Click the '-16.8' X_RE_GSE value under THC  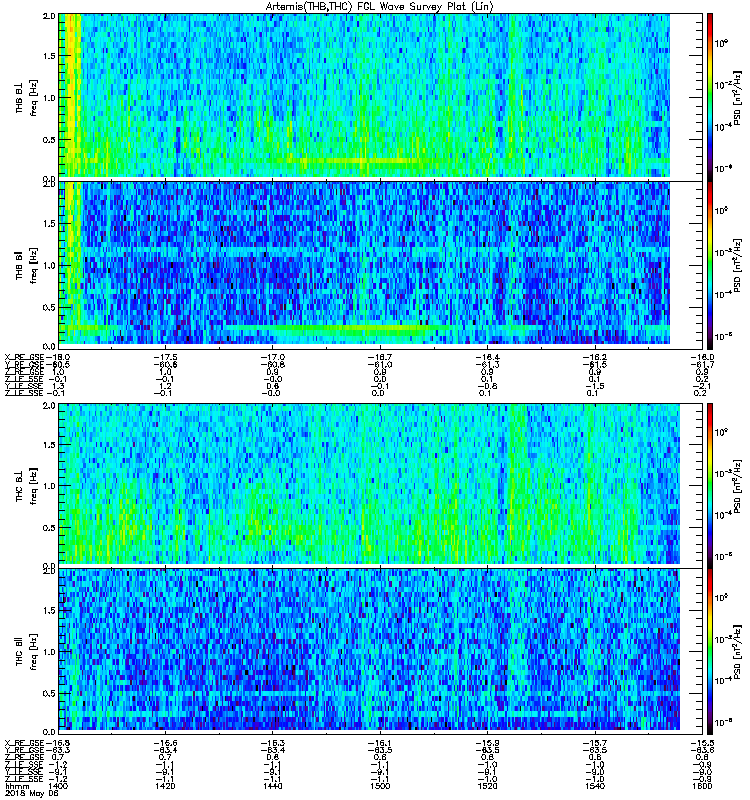click(x=57, y=743)
